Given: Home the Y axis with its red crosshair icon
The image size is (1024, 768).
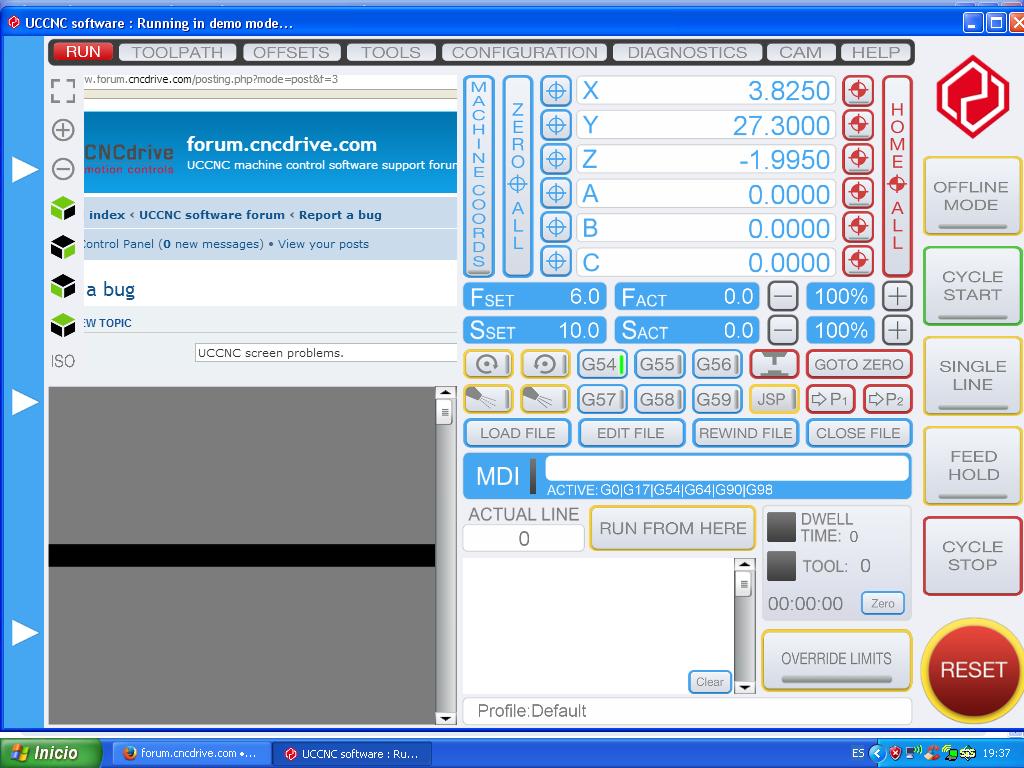Looking at the screenshot, I should [x=858, y=125].
